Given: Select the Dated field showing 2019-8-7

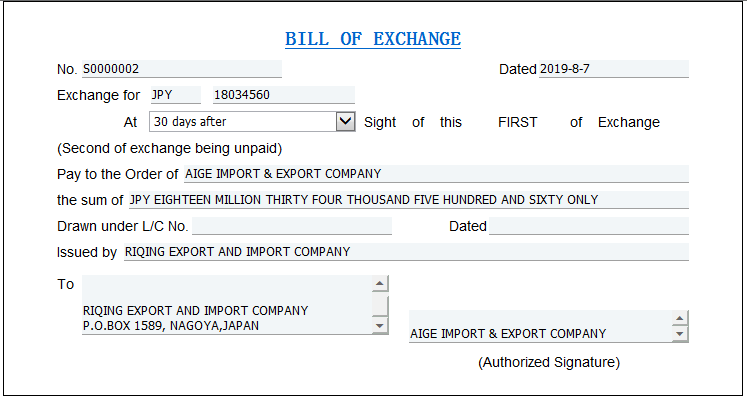Looking at the screenshot, I should pos(613,69).
